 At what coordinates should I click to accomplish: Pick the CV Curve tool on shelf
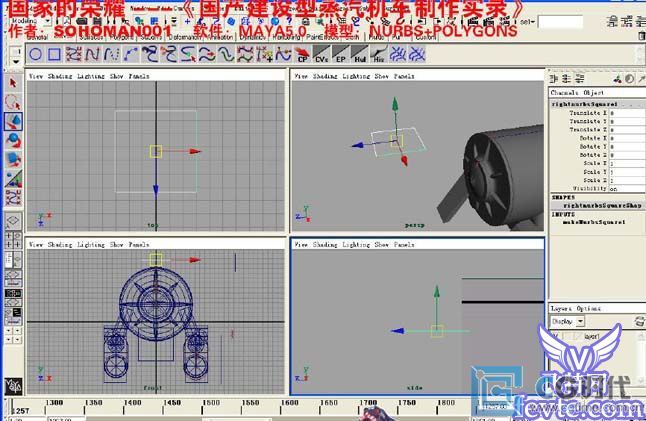(73, 54)
